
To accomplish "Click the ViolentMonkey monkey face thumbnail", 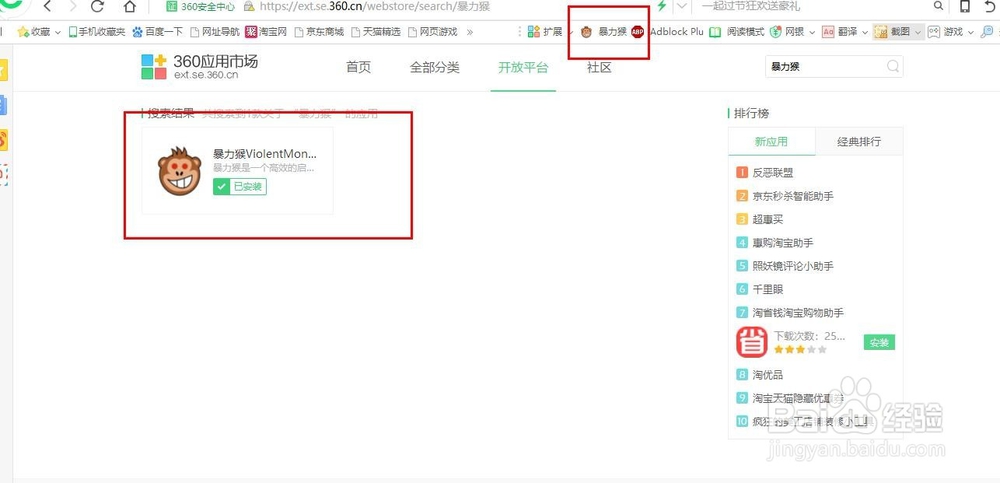I will (x=179, y=171).
